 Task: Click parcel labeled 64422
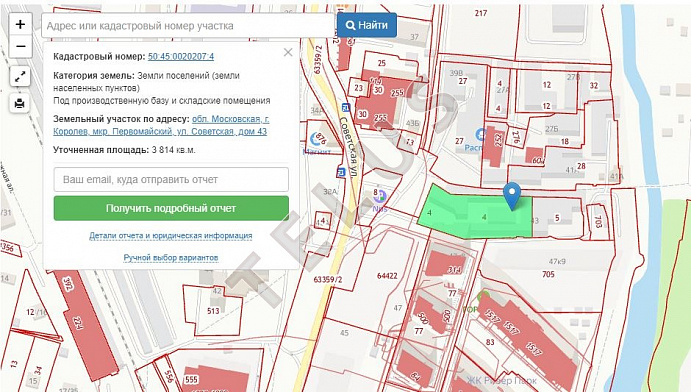[x=387, y=276]
